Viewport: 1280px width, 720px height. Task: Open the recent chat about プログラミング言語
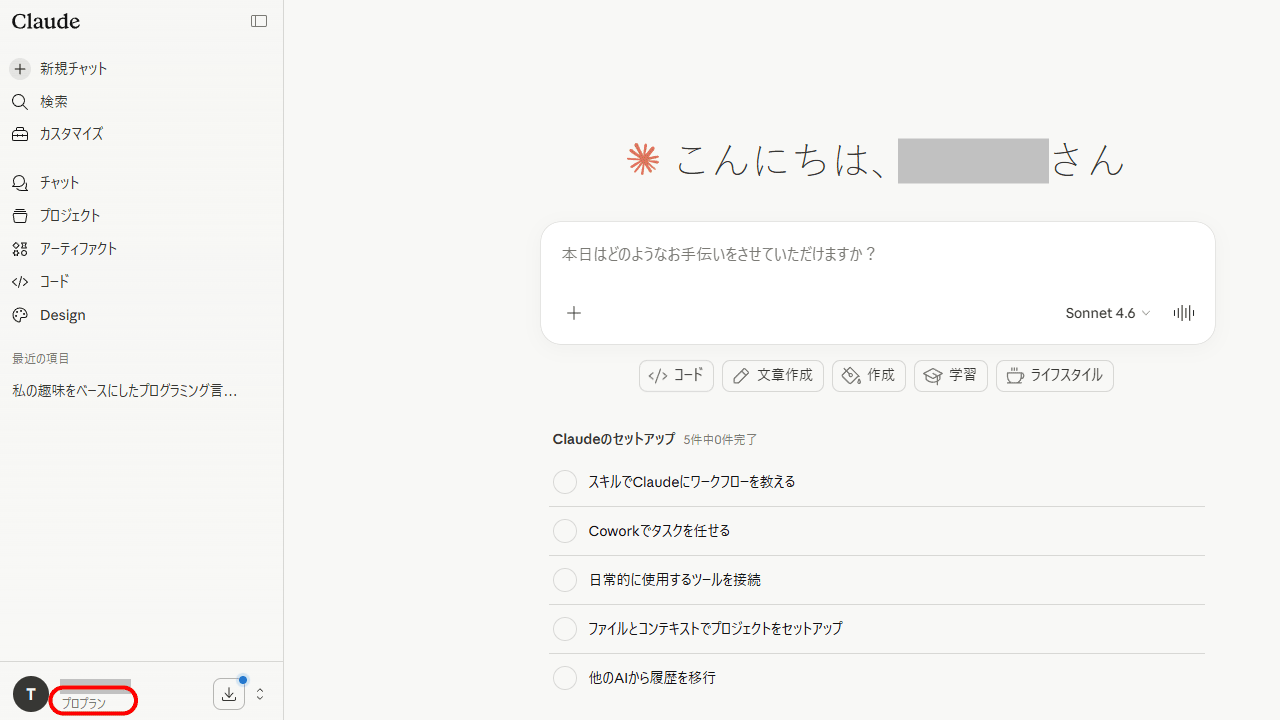click(x=124, y=390)
